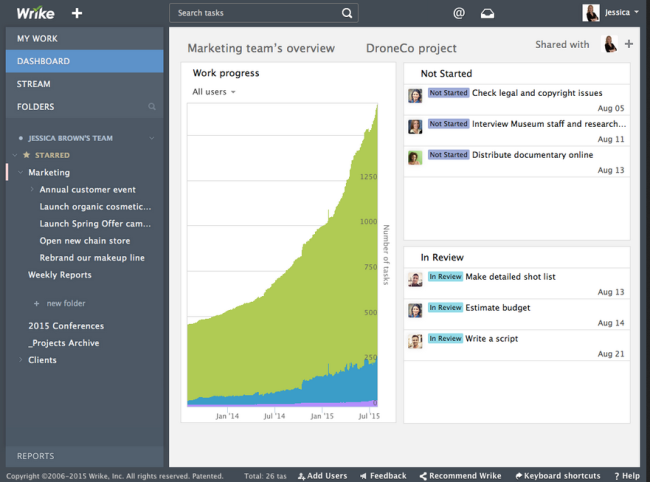Image resolution: width=650 pixels, height=482 pixels.
Task: Click the star icon beside Starred
Action: [27, 155]
